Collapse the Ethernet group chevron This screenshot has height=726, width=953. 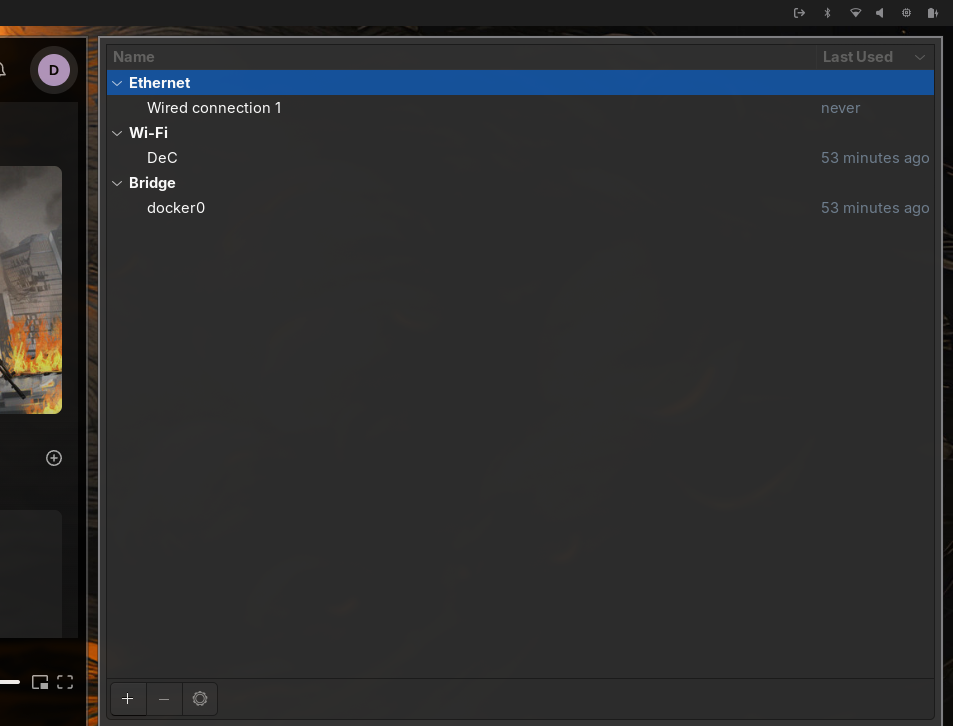(117, 83)
